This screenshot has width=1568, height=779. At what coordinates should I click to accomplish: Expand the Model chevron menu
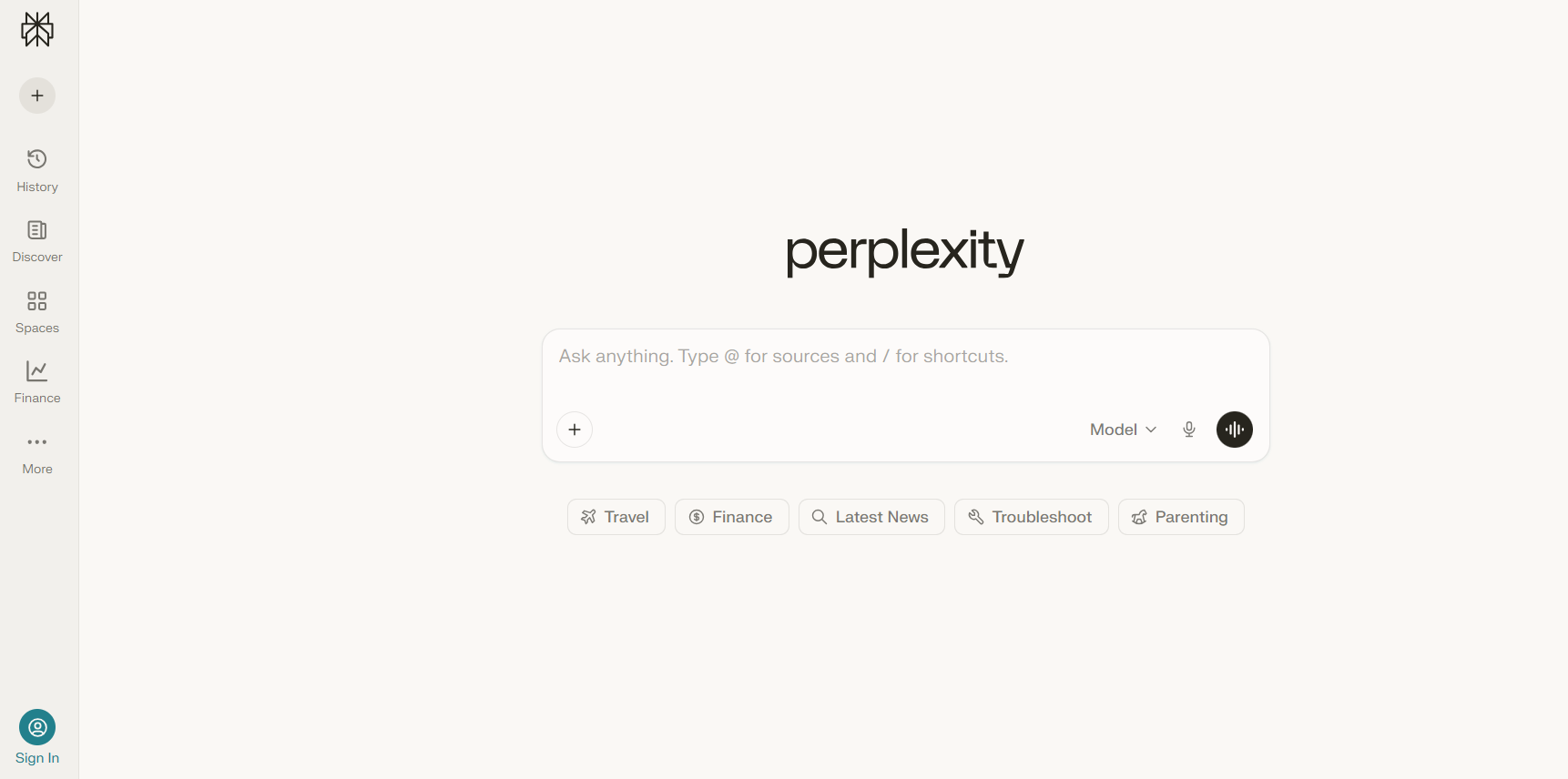coord(1151,429)
